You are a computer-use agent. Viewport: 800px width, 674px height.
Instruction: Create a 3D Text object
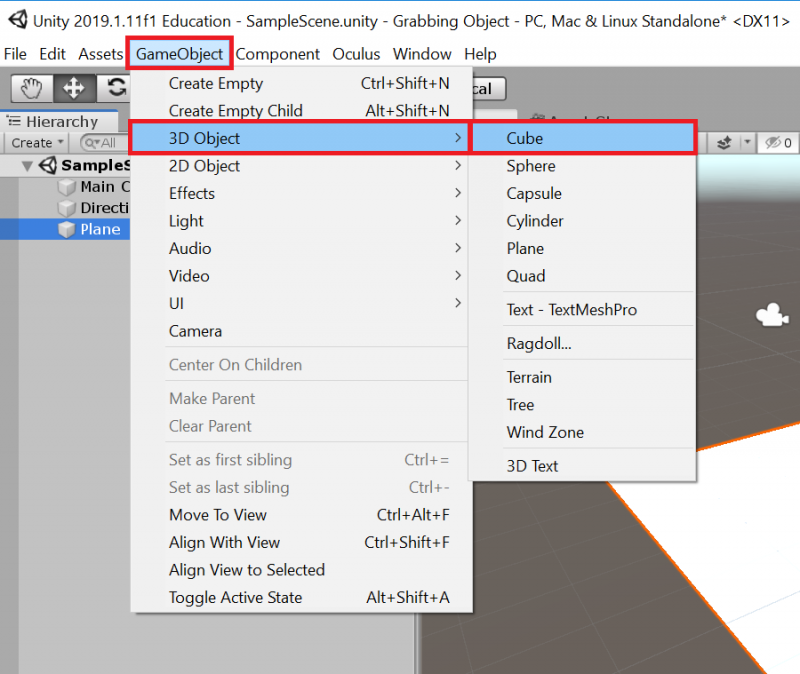584,466
